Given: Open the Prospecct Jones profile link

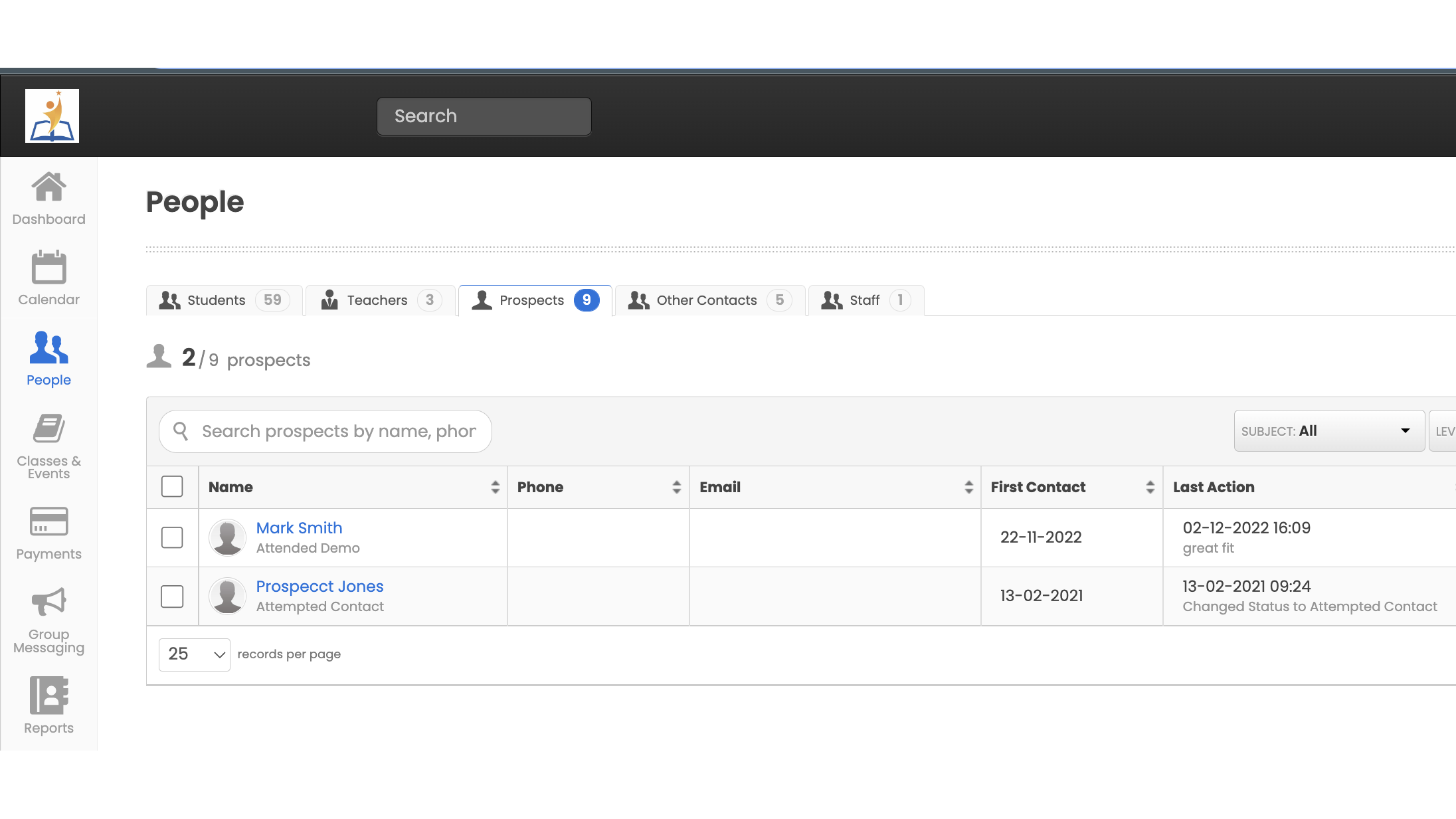Looking at the screenshot, I should 319,586.
